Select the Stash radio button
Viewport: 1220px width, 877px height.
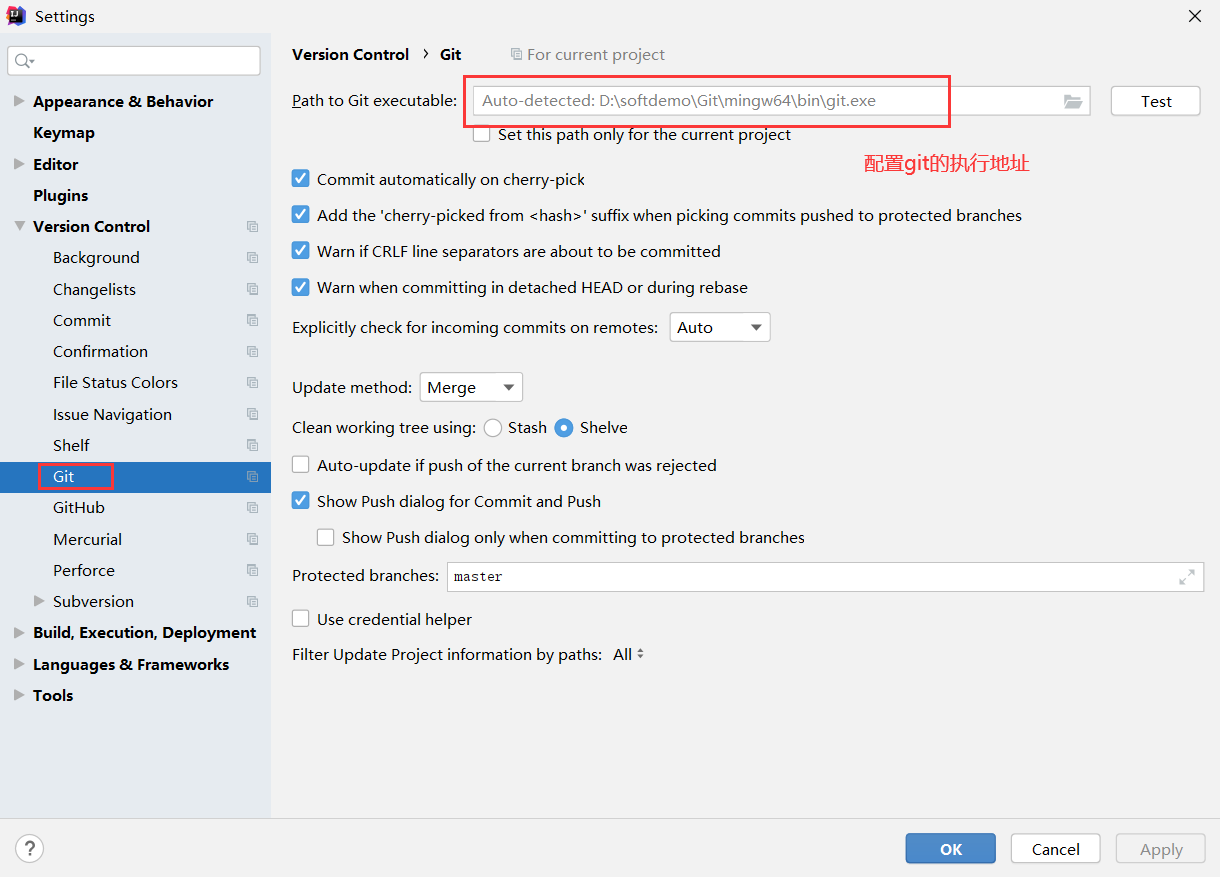pos(492,427)
